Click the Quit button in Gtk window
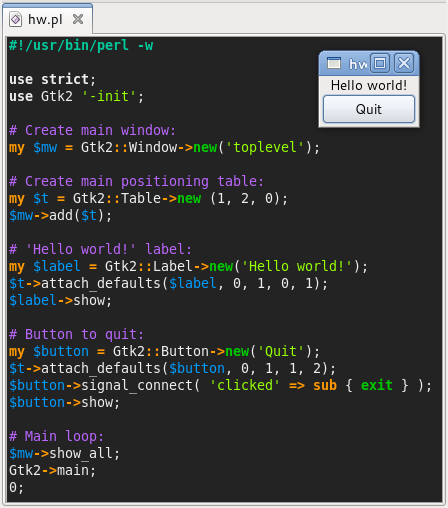This screenshot has width=448, height=508. pyautogui.click(x=369, y=109)
